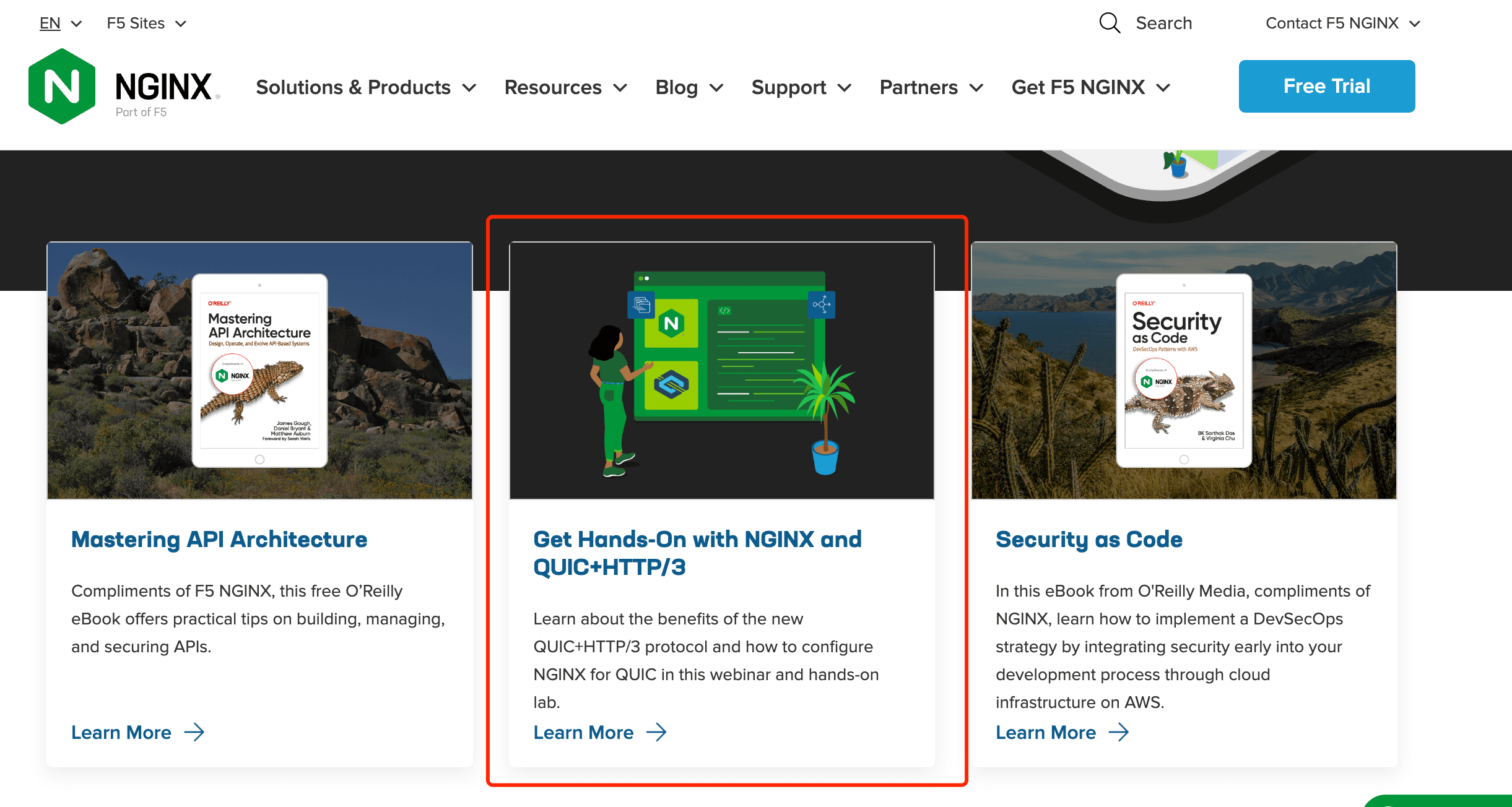Click the NGINX hexagon logo
This screenshot has width=1512, height=807.
click(62, 87)
